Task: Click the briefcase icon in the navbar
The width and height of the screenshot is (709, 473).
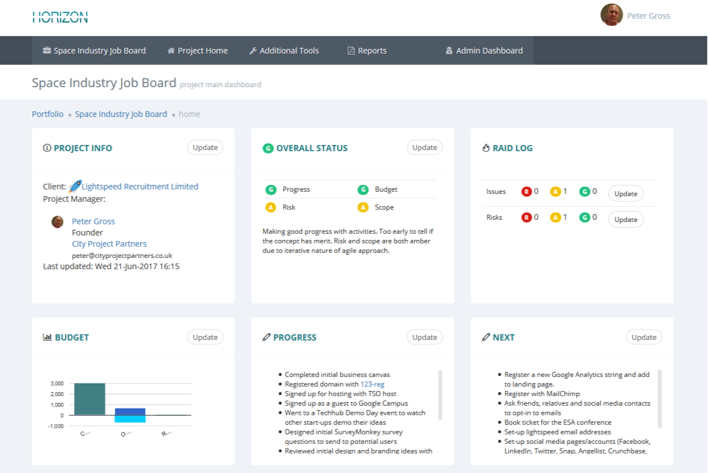Action: click(x=47, y=50)
